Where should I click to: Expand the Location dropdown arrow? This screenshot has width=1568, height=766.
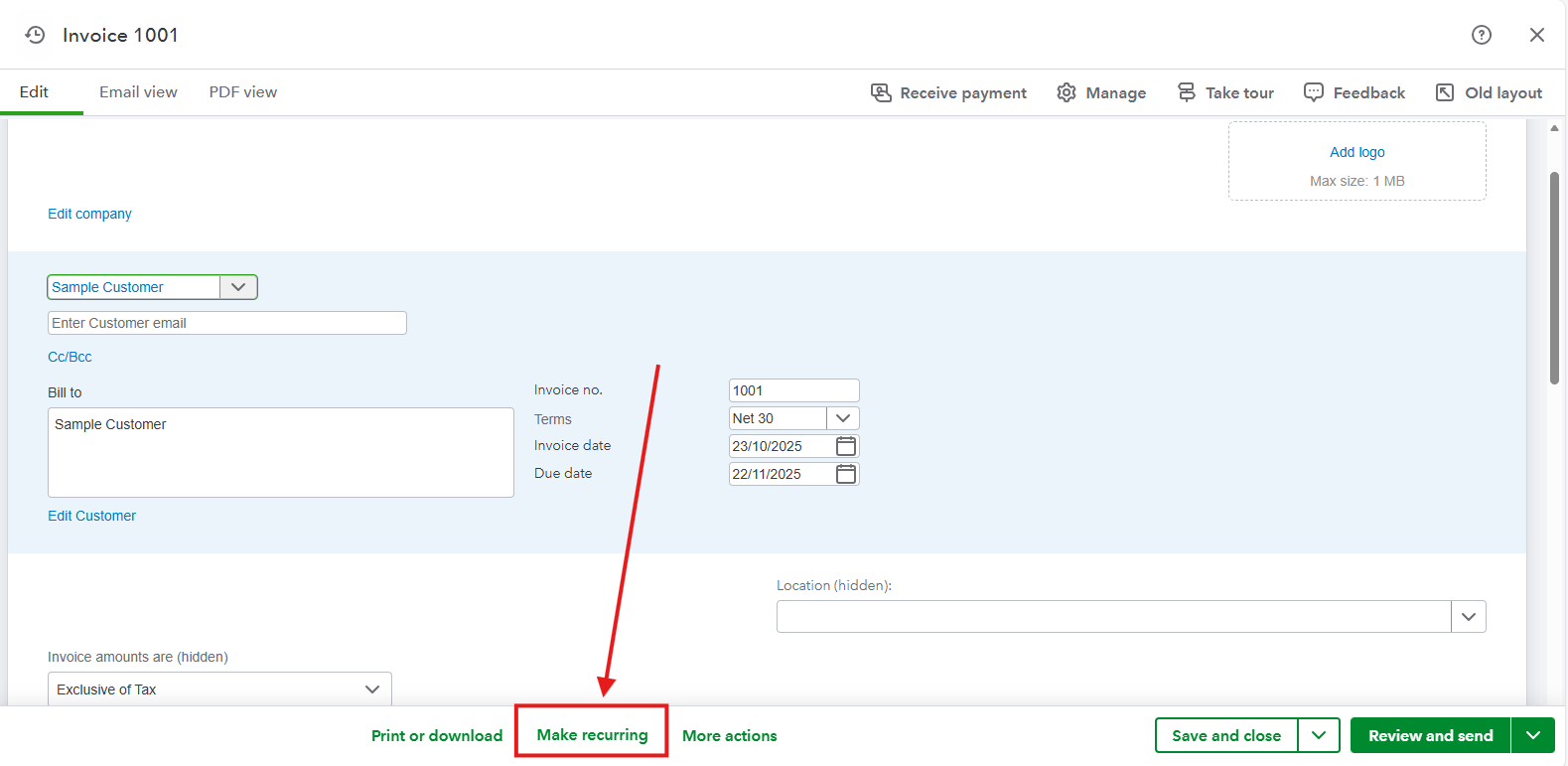(1468, 617)
